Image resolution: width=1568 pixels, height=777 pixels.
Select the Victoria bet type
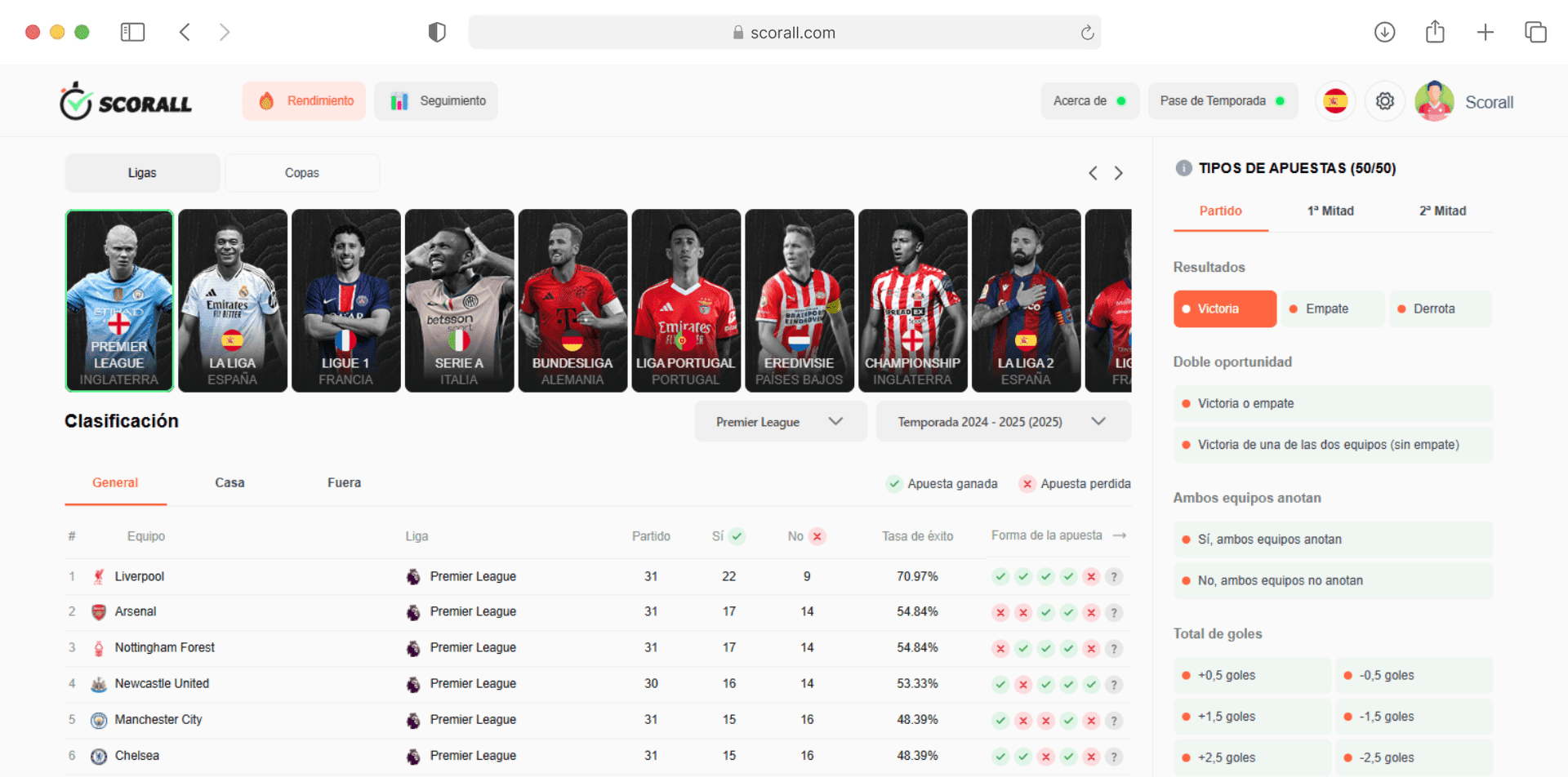pos(1224,309)
